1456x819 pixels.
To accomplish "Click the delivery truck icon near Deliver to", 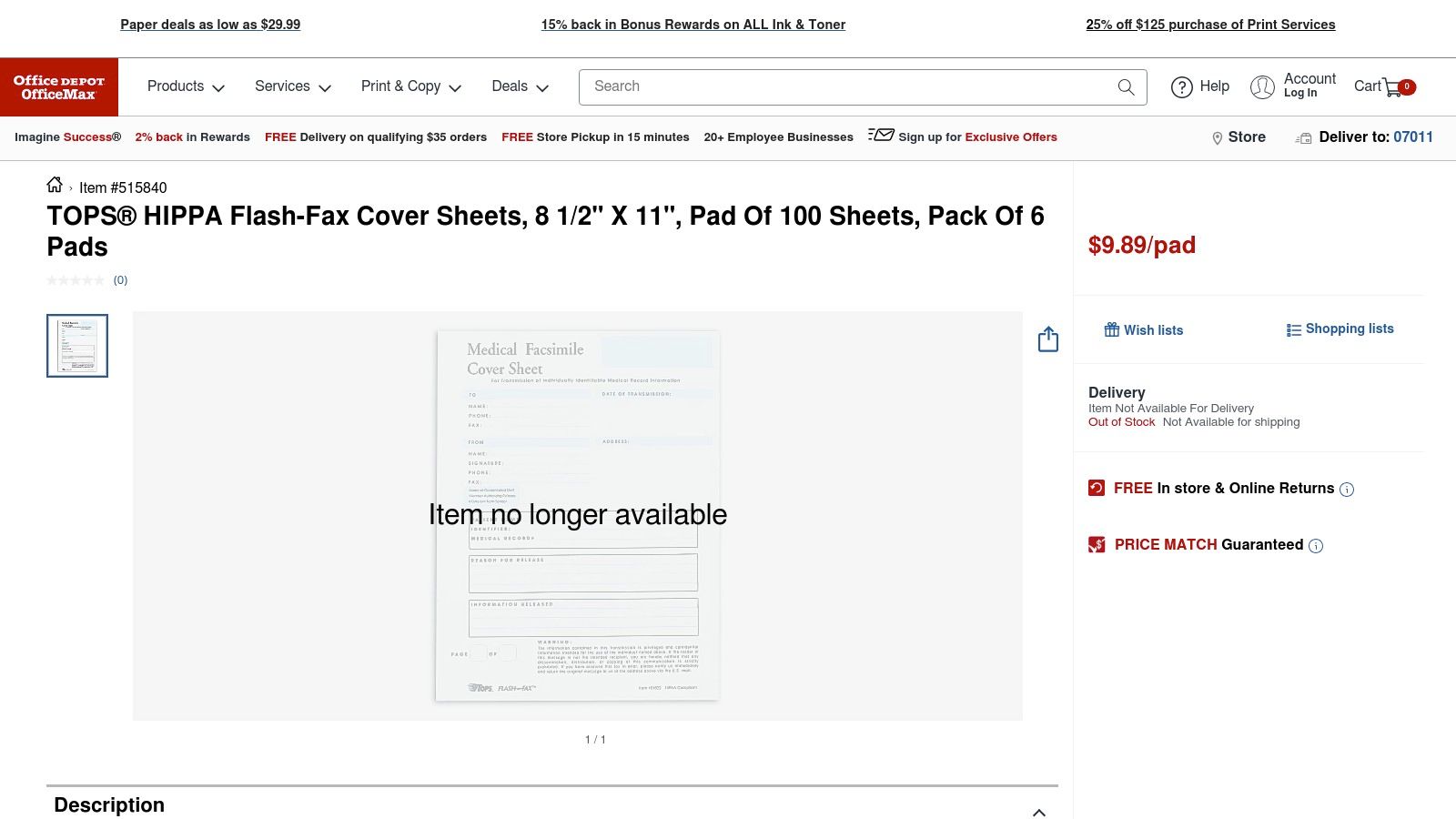I will click(x=1302, y=137).
